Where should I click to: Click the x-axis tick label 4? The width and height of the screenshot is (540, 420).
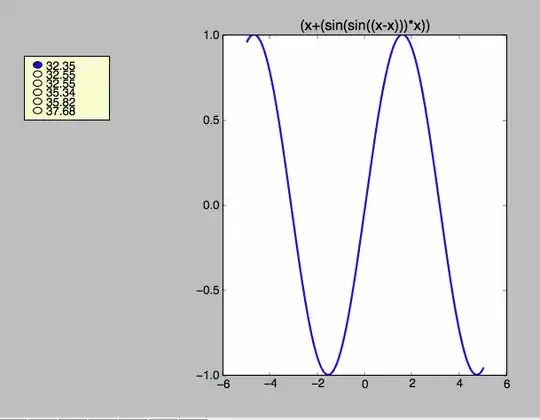point(459,384)
